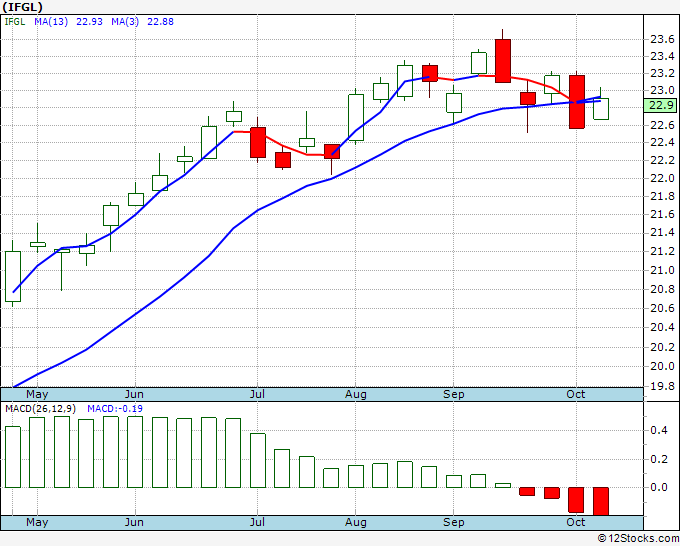
Task: Click the 0.4 MACD axis label
Action: [659, 430]
